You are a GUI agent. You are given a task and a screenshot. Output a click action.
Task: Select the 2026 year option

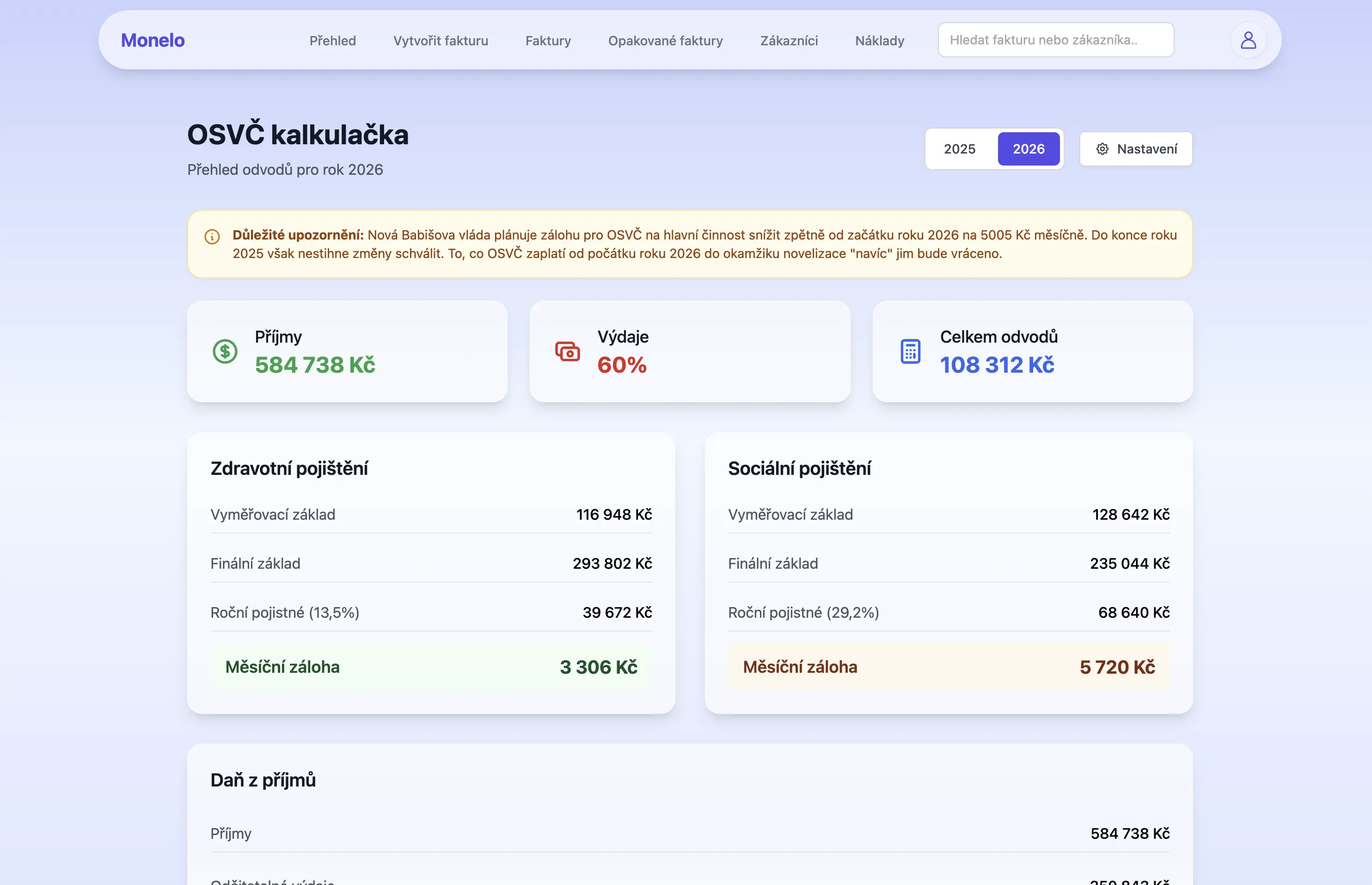coord(1028,149)
